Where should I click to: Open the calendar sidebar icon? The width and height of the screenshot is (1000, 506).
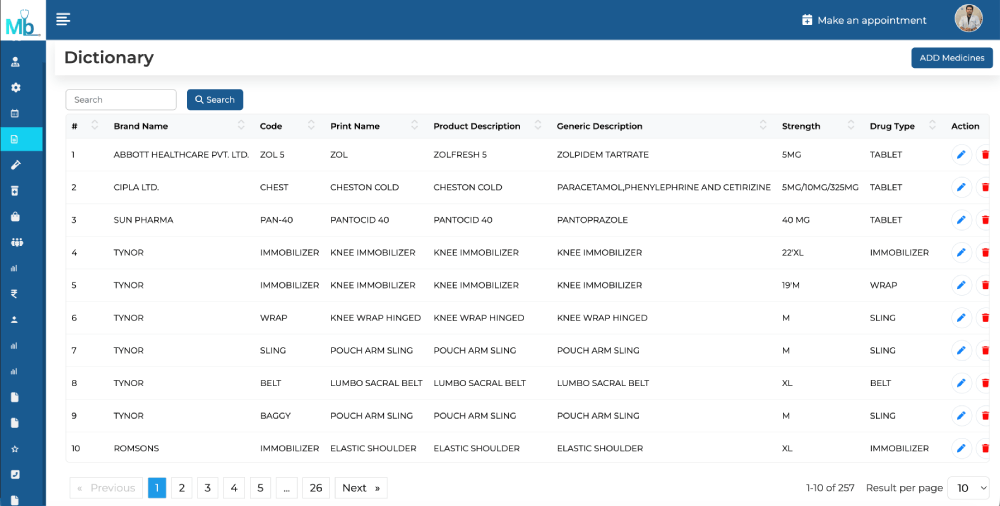(15, 114)
